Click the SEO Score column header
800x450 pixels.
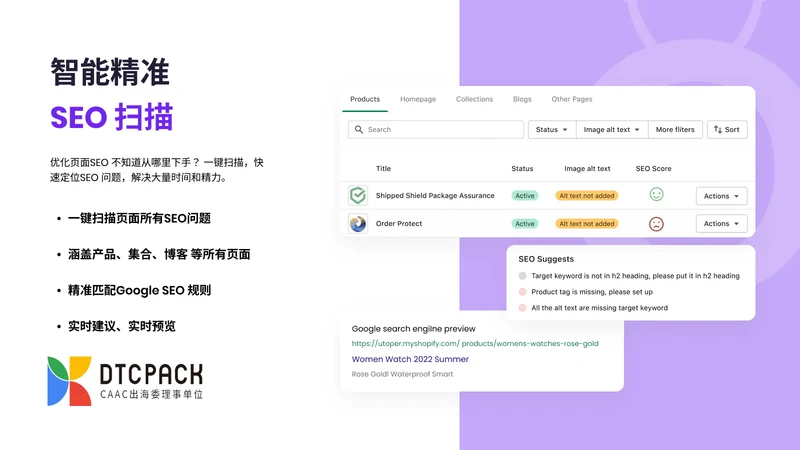tap(654, 168)
